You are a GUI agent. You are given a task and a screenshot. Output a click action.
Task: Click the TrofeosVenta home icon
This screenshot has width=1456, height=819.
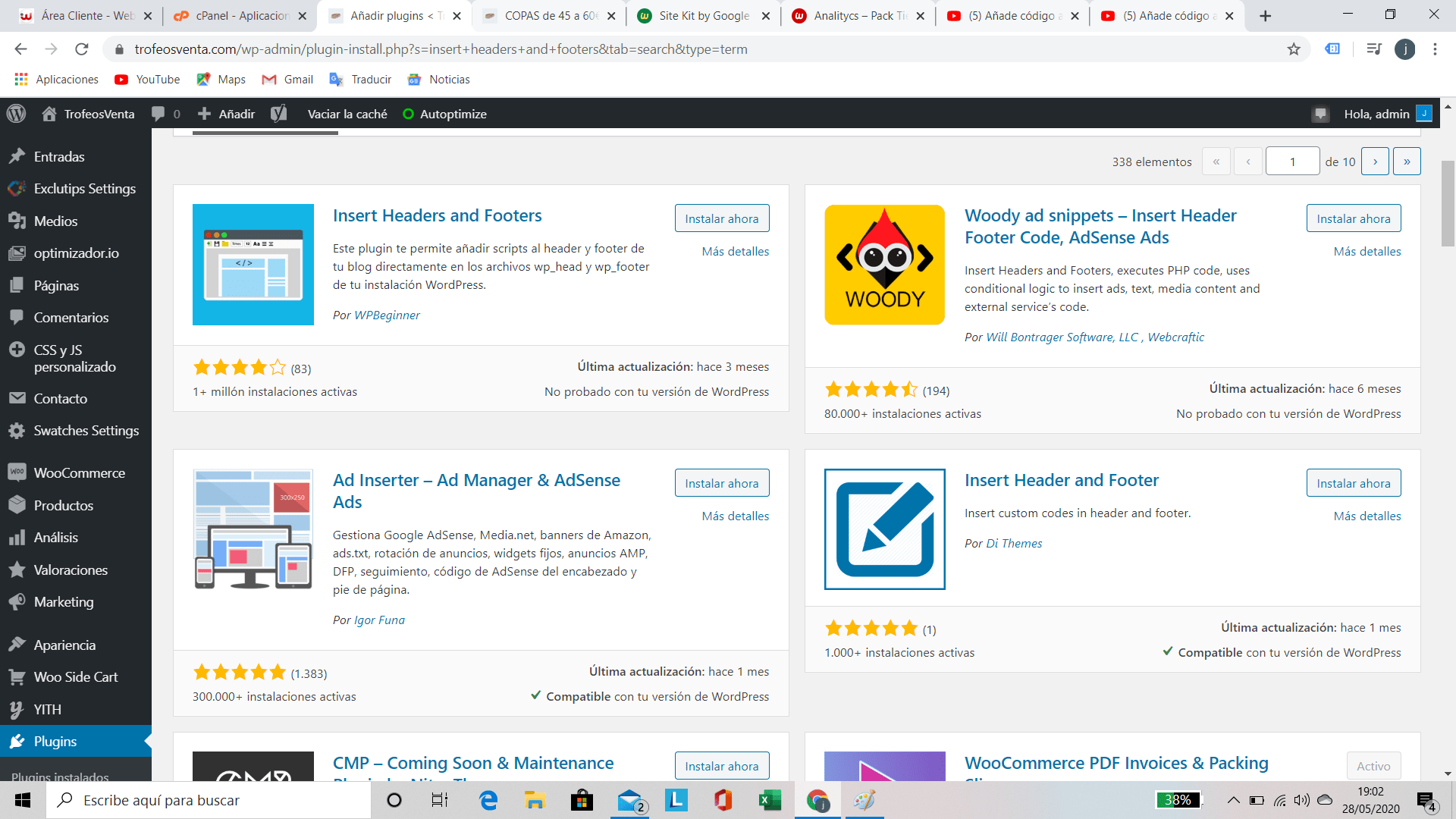coord(49,114)
